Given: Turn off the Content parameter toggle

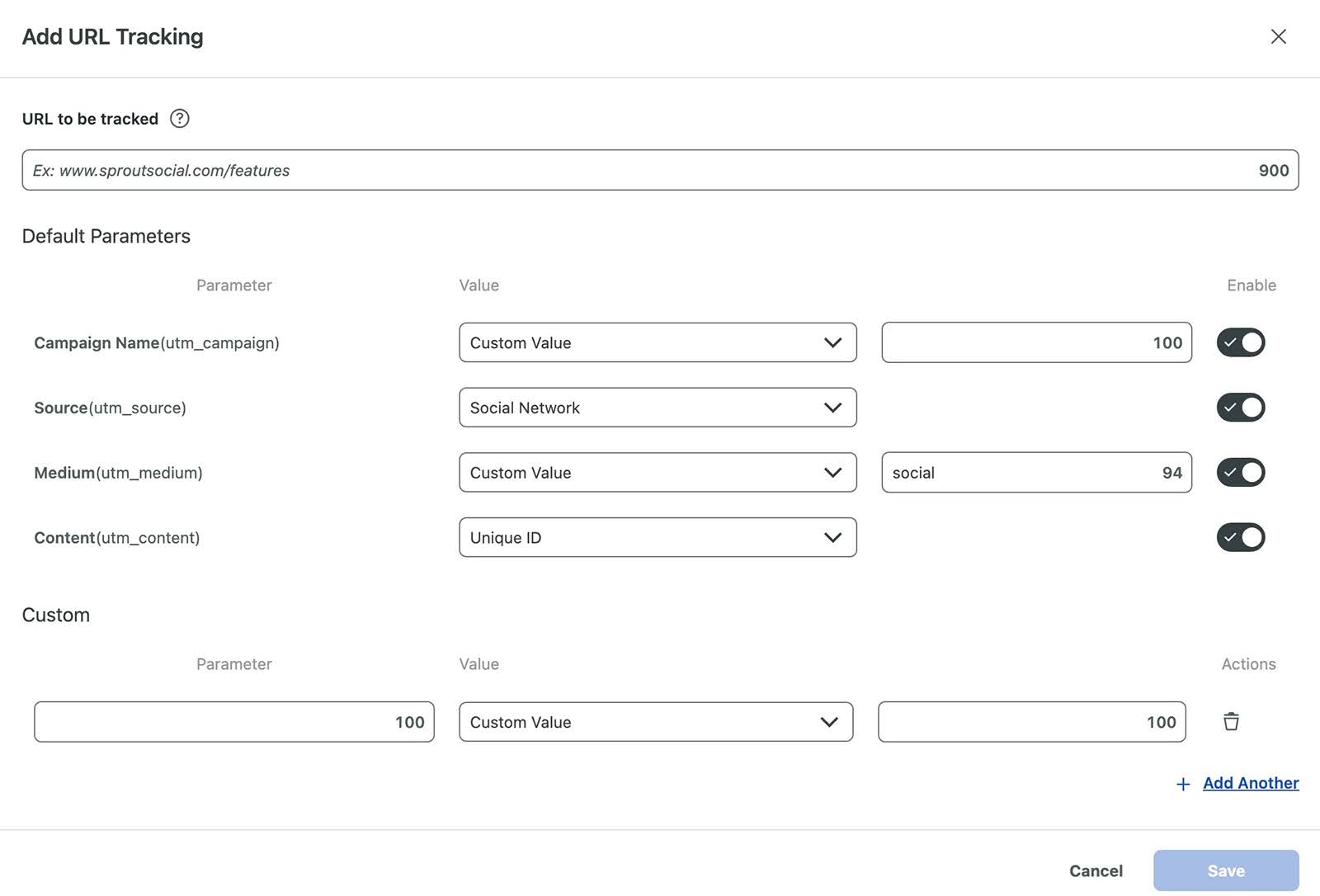Looking at the screenshot, I should pos(1240,537).
